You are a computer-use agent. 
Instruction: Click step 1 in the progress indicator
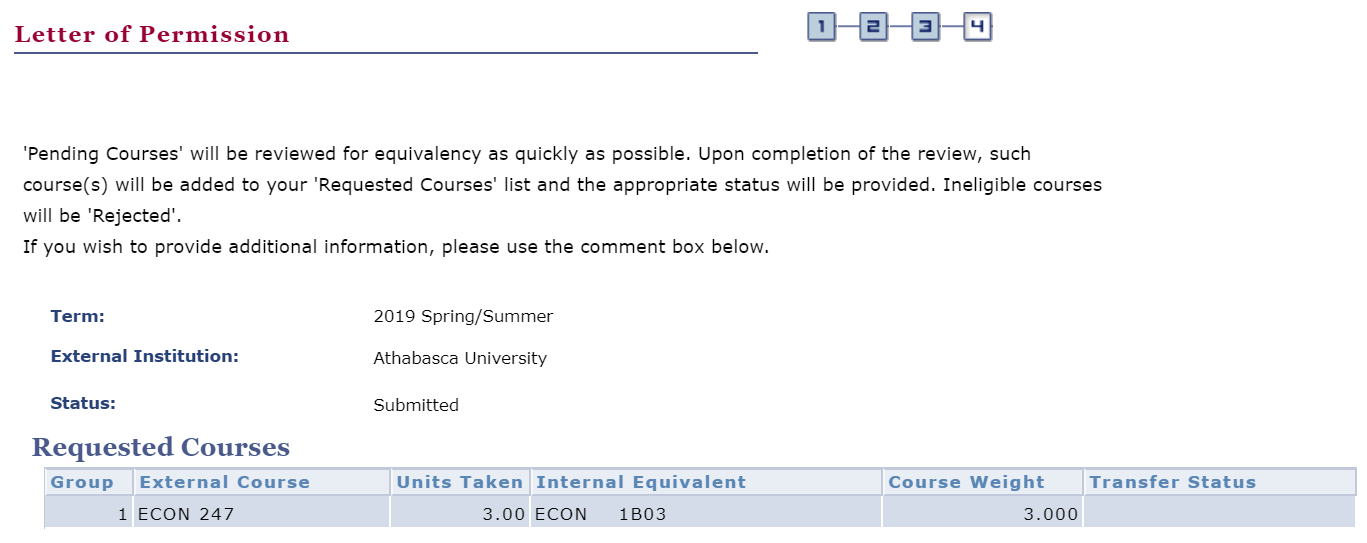(x=821, y=28)
